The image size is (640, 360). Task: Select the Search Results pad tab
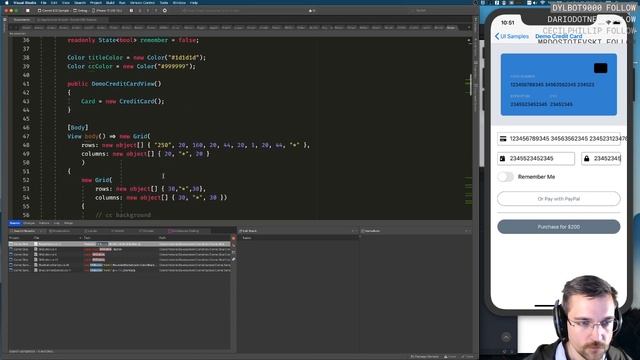tap(24, 231)
